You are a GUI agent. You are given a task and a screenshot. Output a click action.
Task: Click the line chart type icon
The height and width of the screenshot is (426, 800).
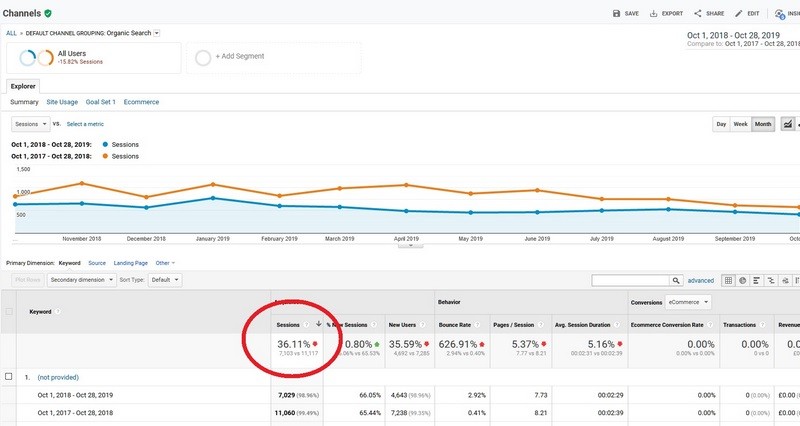787,124
